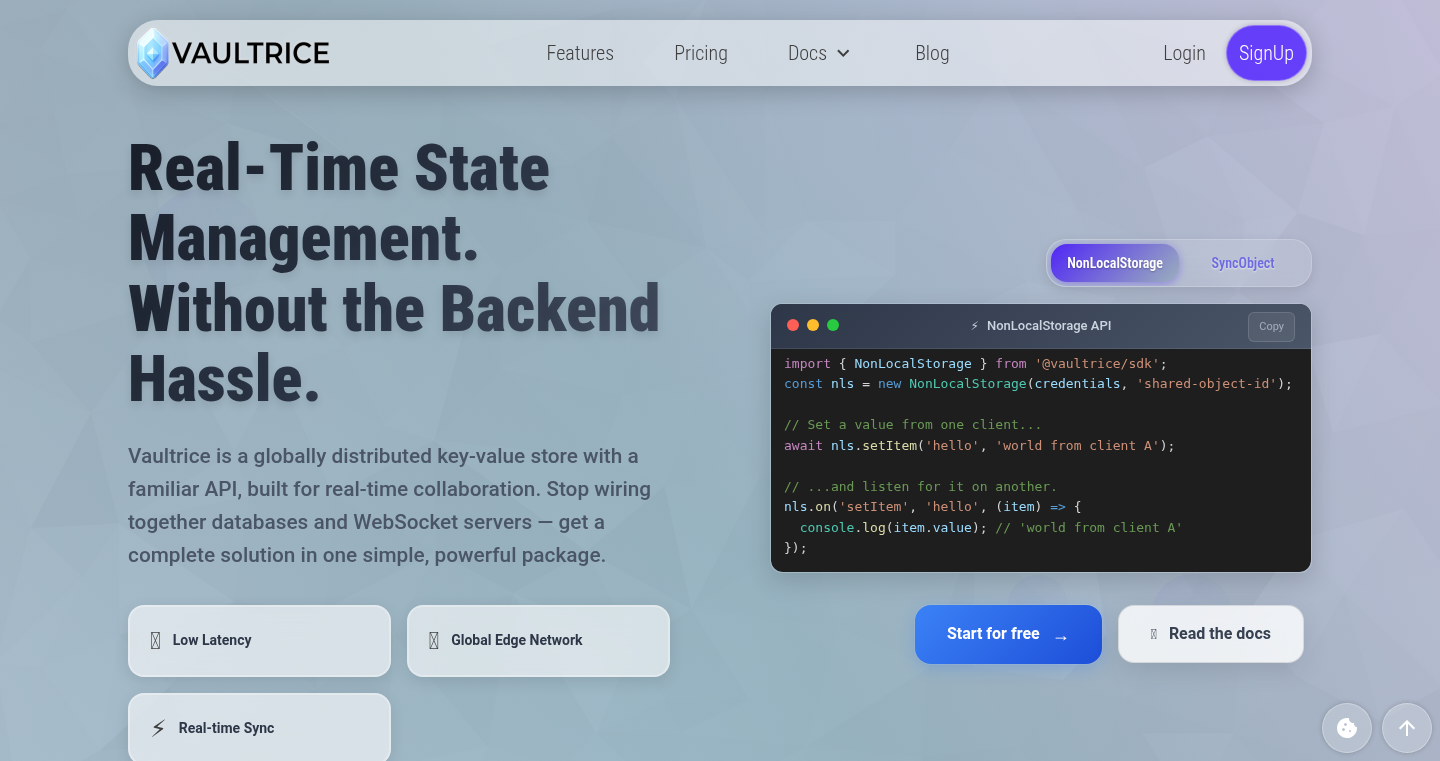Click the 'Without the Backend Hassle.' headline
This screenshot has width=1440, height=761.
pos(394,343)
